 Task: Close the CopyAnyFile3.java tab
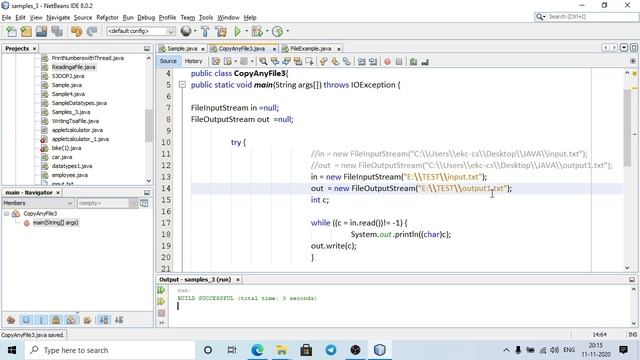(274, 49)
